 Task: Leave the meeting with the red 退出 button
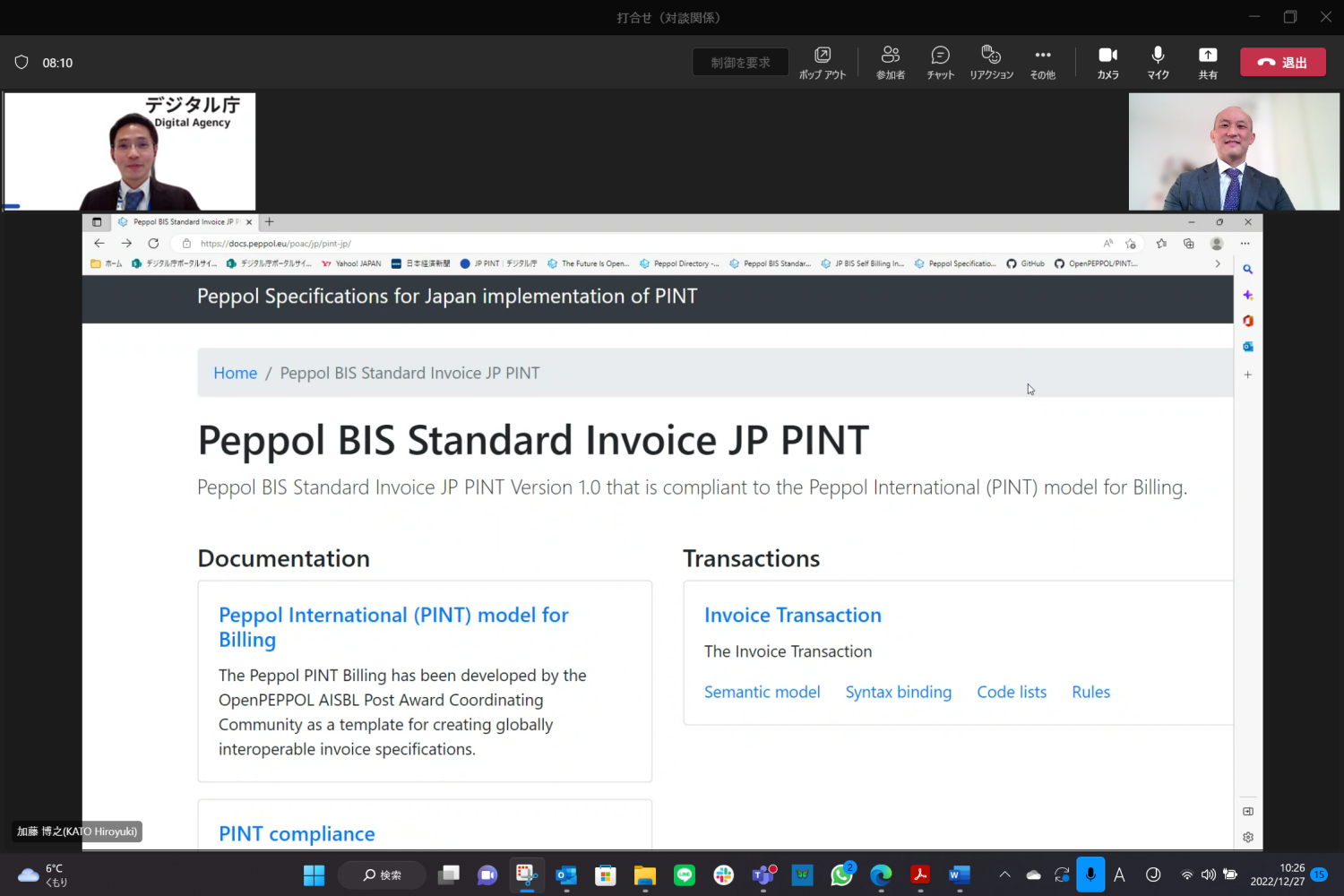1282,63
